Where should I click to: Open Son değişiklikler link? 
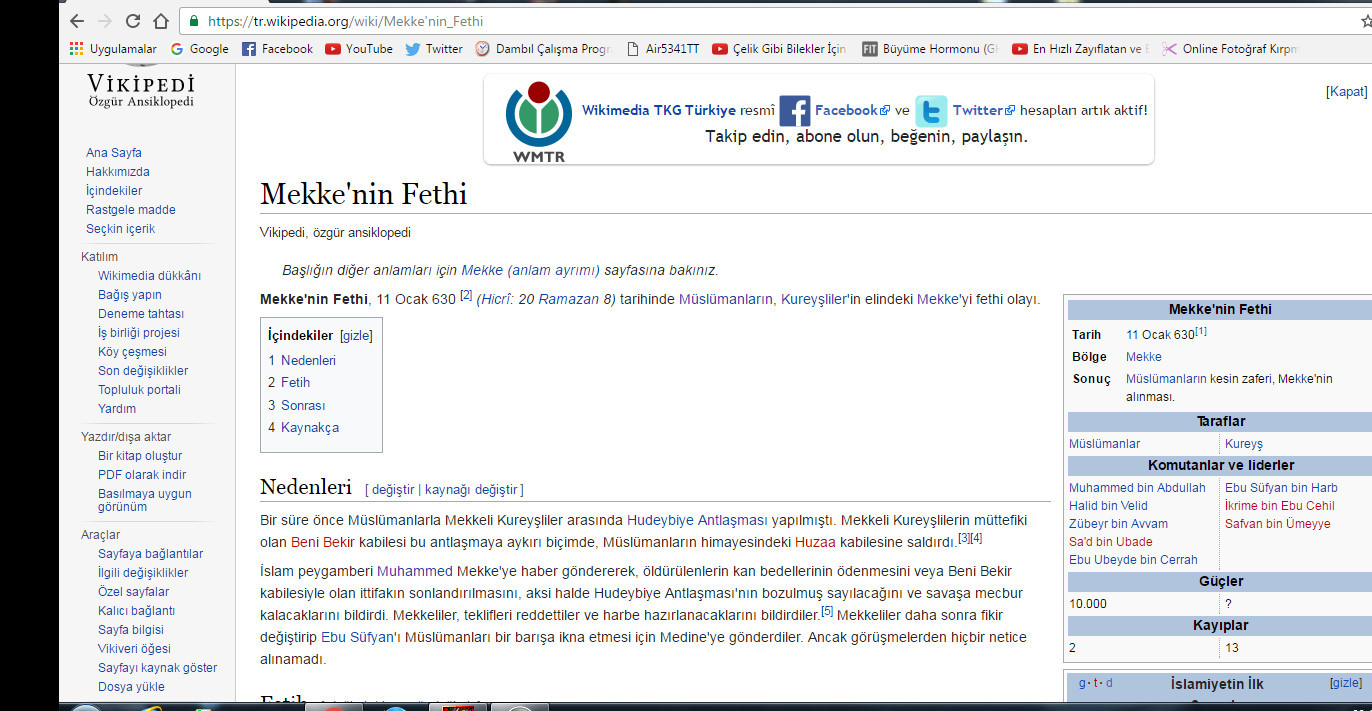pos(143,371)
